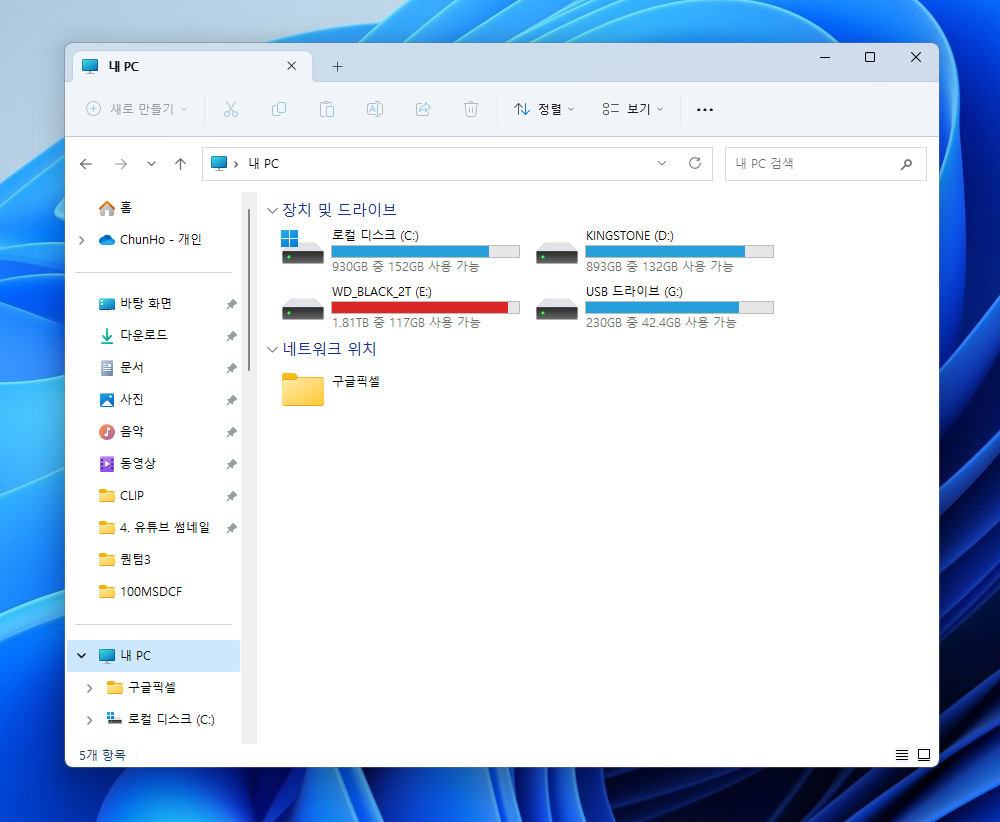Go forward with the right arrow

click(121, 164)
